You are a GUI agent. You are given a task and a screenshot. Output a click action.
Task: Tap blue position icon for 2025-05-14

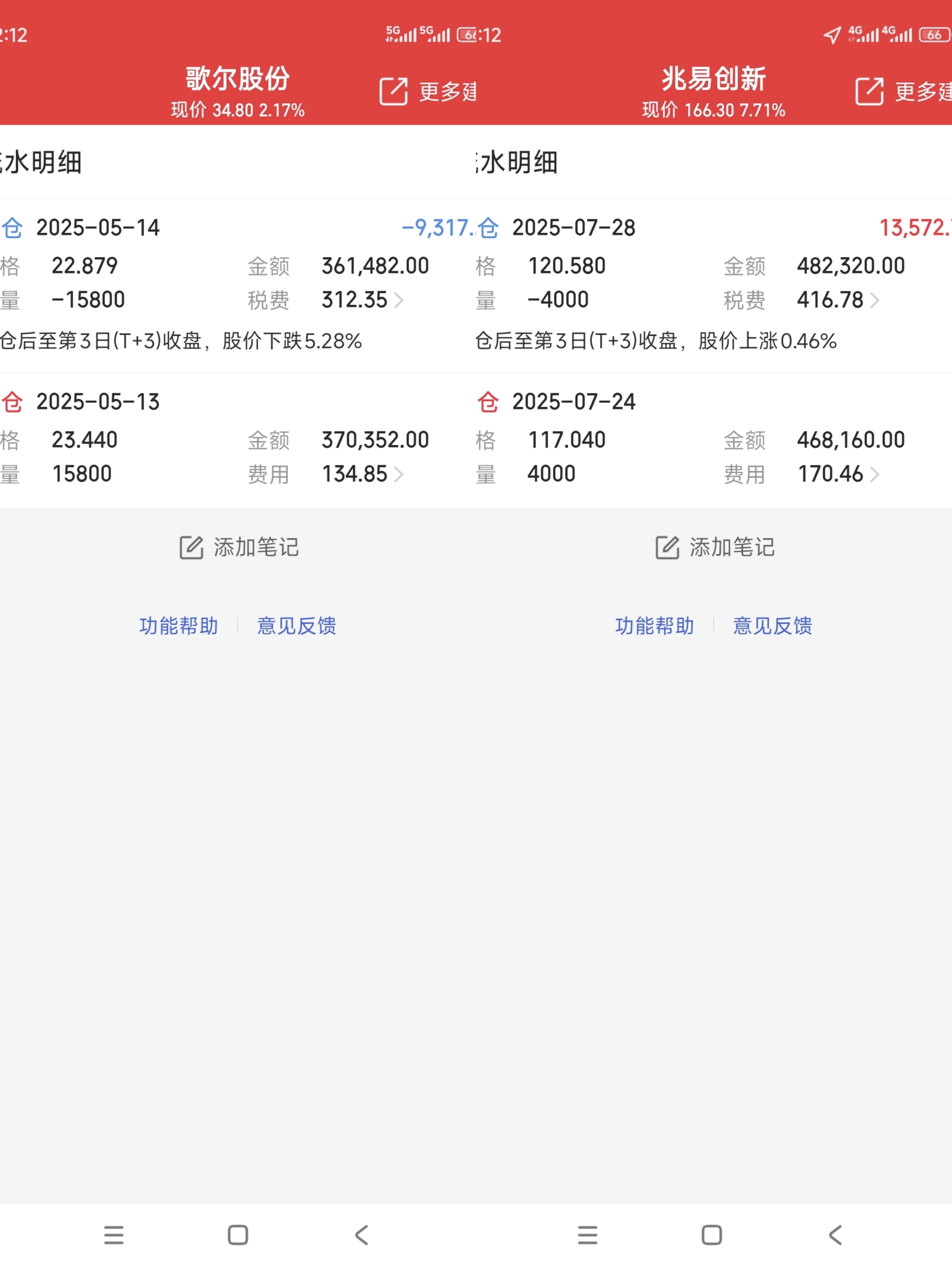pos(13,228)
